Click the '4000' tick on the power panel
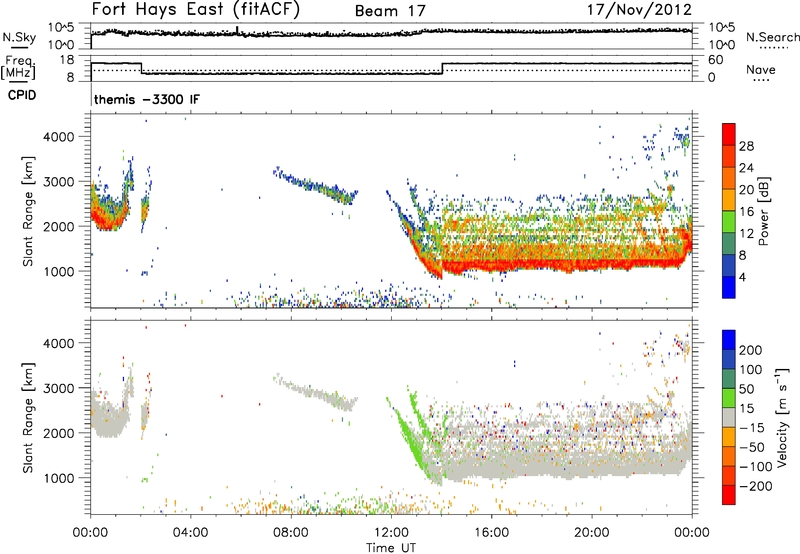 tap(58, 137)
